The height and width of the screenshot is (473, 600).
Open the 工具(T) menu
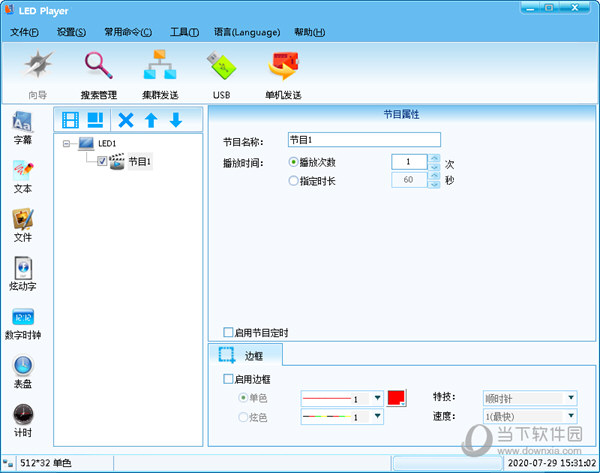coord(184,32)
